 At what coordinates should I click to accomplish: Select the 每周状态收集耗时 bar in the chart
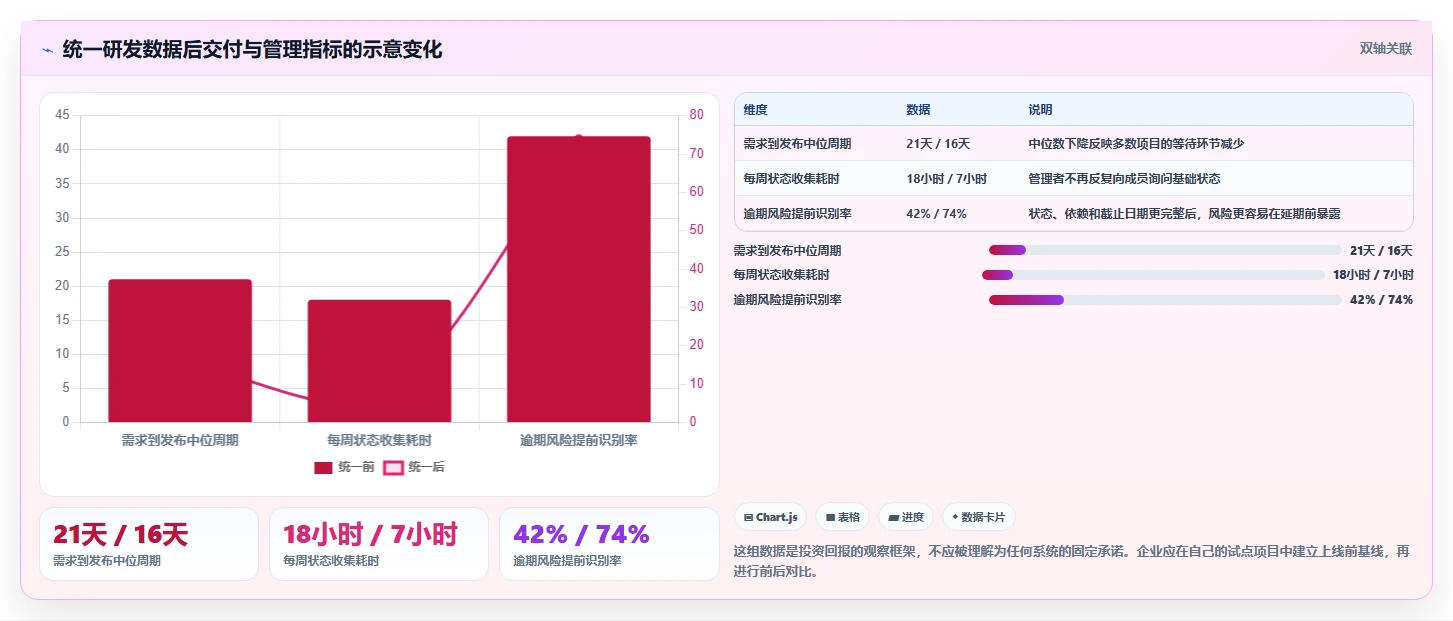(x=379, y=361)
